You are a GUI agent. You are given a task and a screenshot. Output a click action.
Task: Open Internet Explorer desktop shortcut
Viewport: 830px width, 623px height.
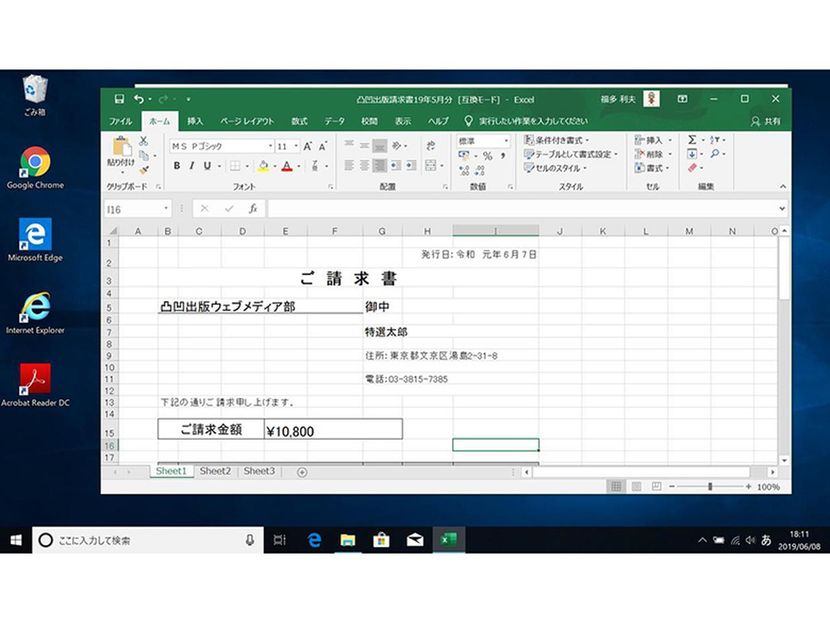(x=35, y=312)
